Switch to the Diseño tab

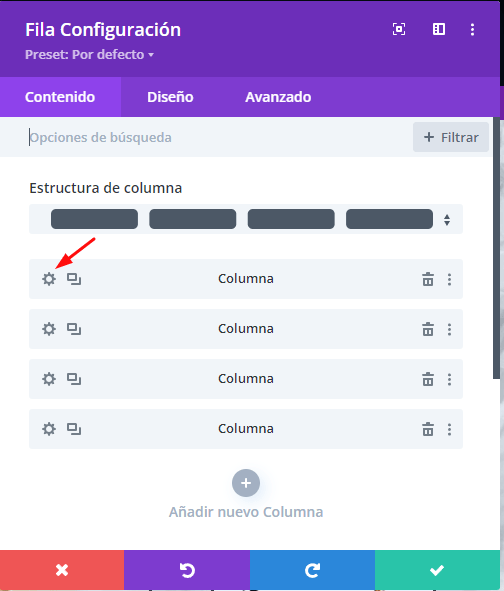(x=170, y=97)
